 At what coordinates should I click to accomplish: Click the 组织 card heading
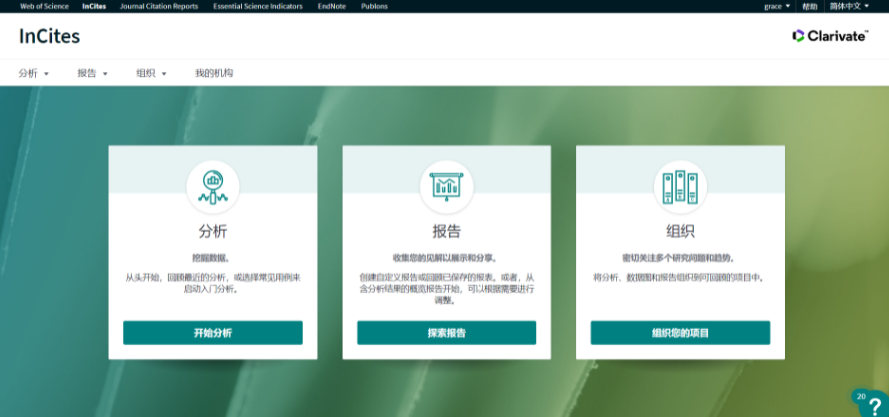680,231
